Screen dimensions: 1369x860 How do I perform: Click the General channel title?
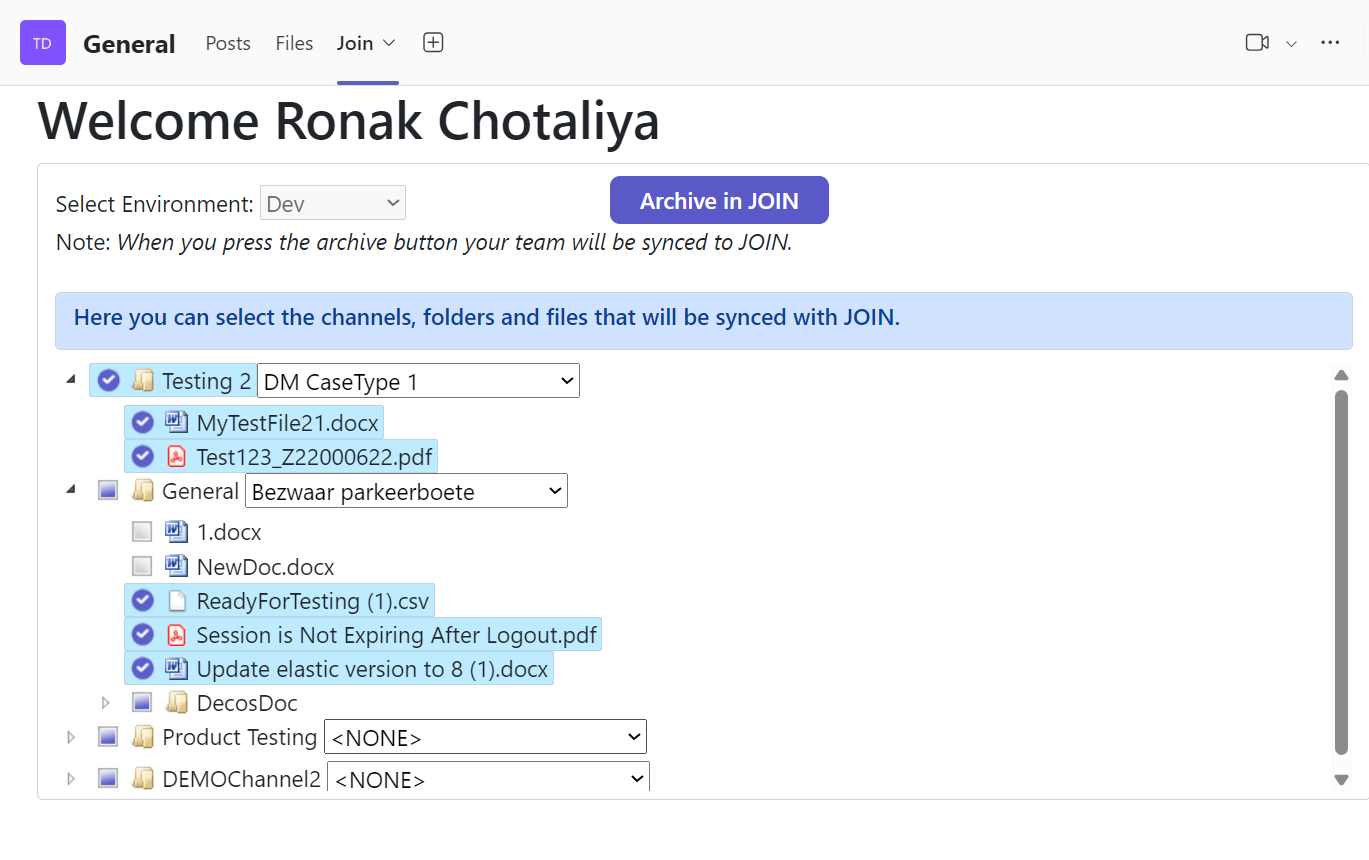click(129, 44)
